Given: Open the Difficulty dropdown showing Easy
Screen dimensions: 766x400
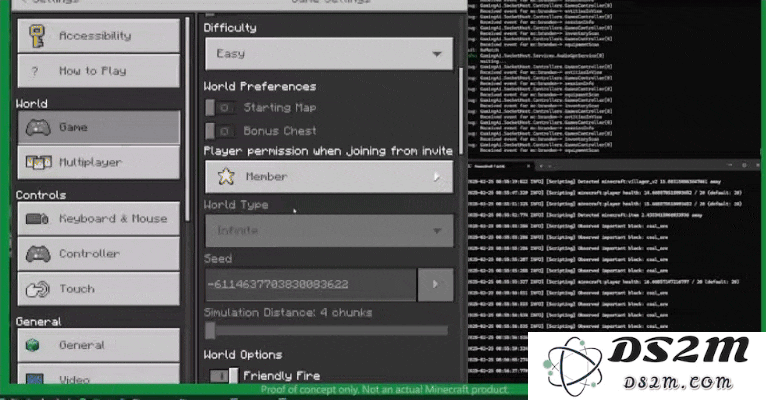Looking at the screenshot, I should (x=329, y=54).
